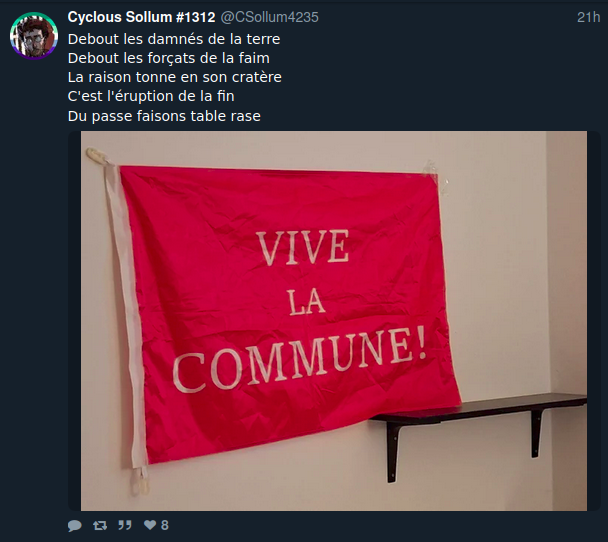The width and height of the screenshot is (608, 542).
Task: Open Cyclous Sollum's profile avatar
Action: click(x=34, y=36)
